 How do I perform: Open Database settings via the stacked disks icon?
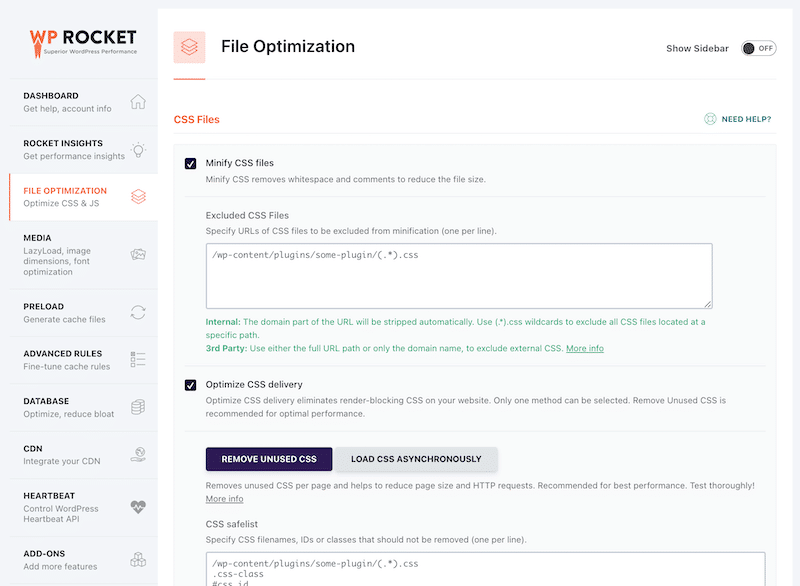pos(137,407)
